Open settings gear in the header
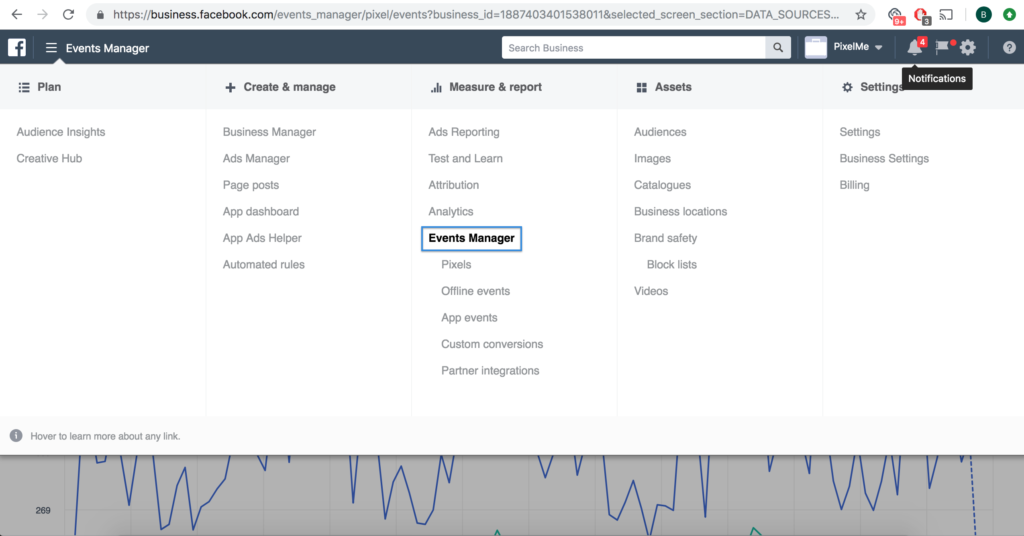The width and height of the screenshot is (1024, 536). pyautogui.click(x=968, y=47)
